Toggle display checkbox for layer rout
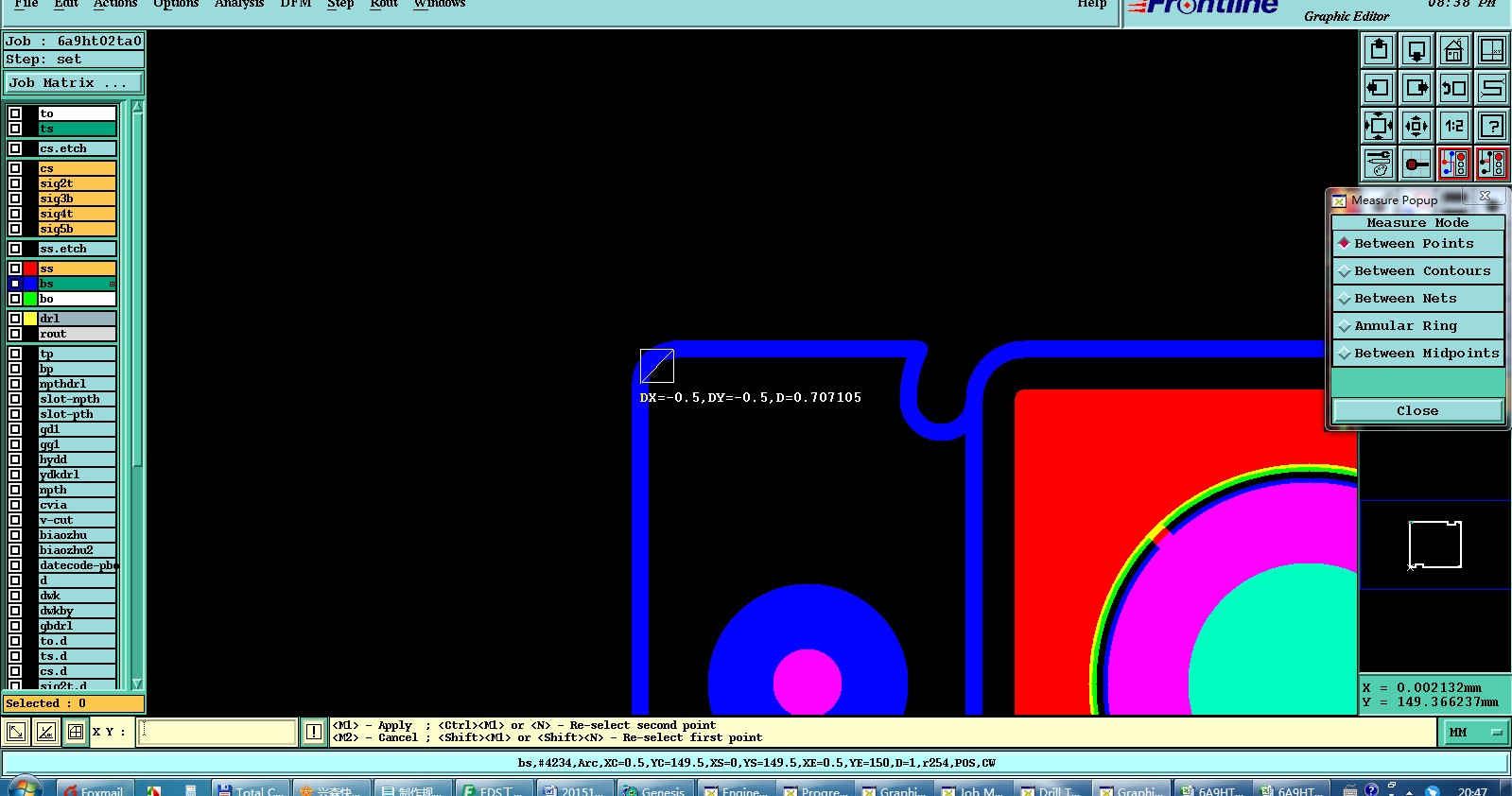 pyautogui.click(x=15, y=334)
